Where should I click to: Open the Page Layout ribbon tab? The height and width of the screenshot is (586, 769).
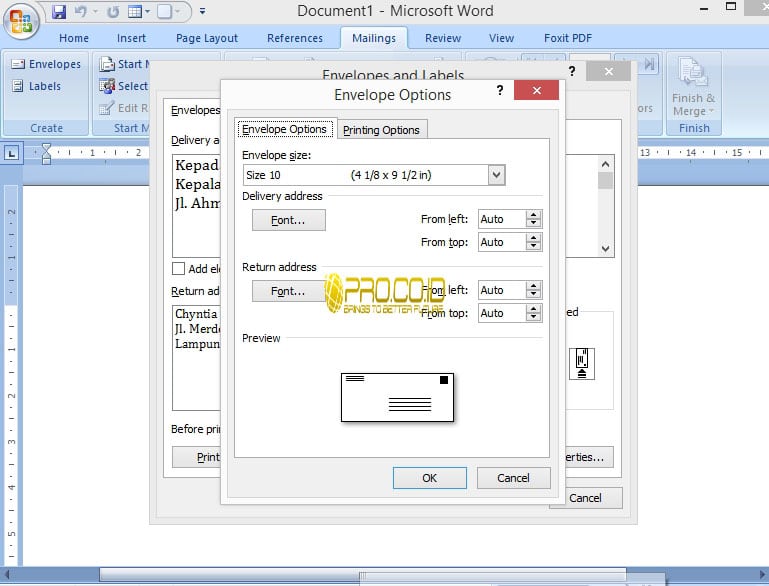point(206,38)
